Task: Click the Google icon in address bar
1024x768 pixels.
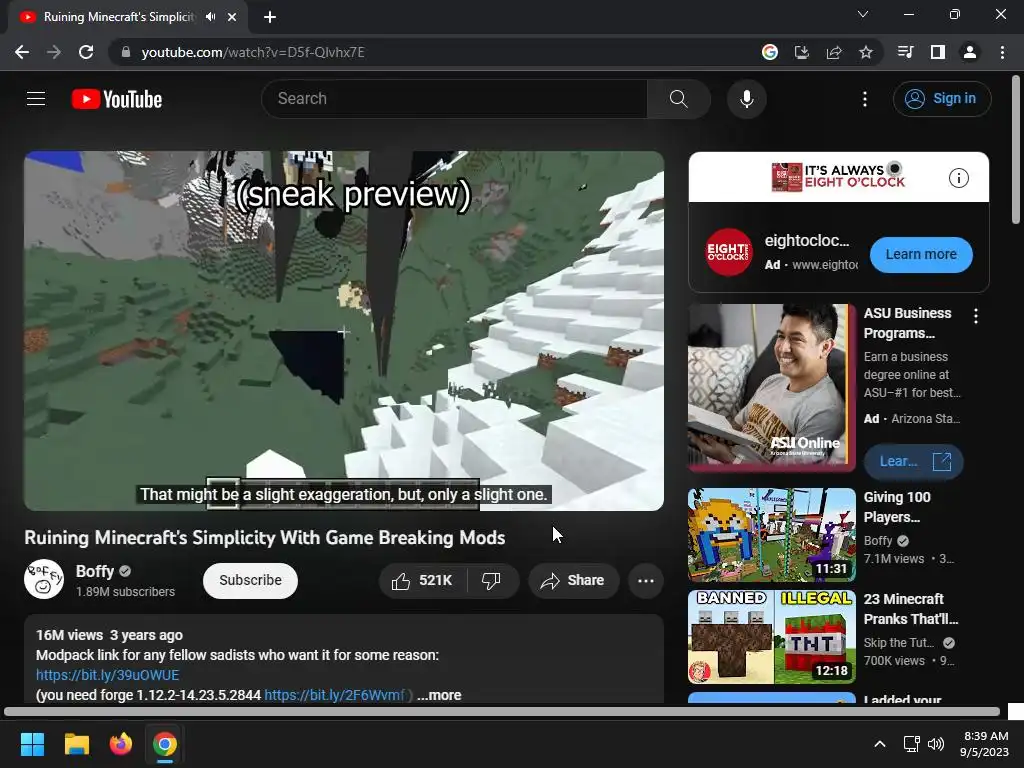Action: click(x=770, y=52)
